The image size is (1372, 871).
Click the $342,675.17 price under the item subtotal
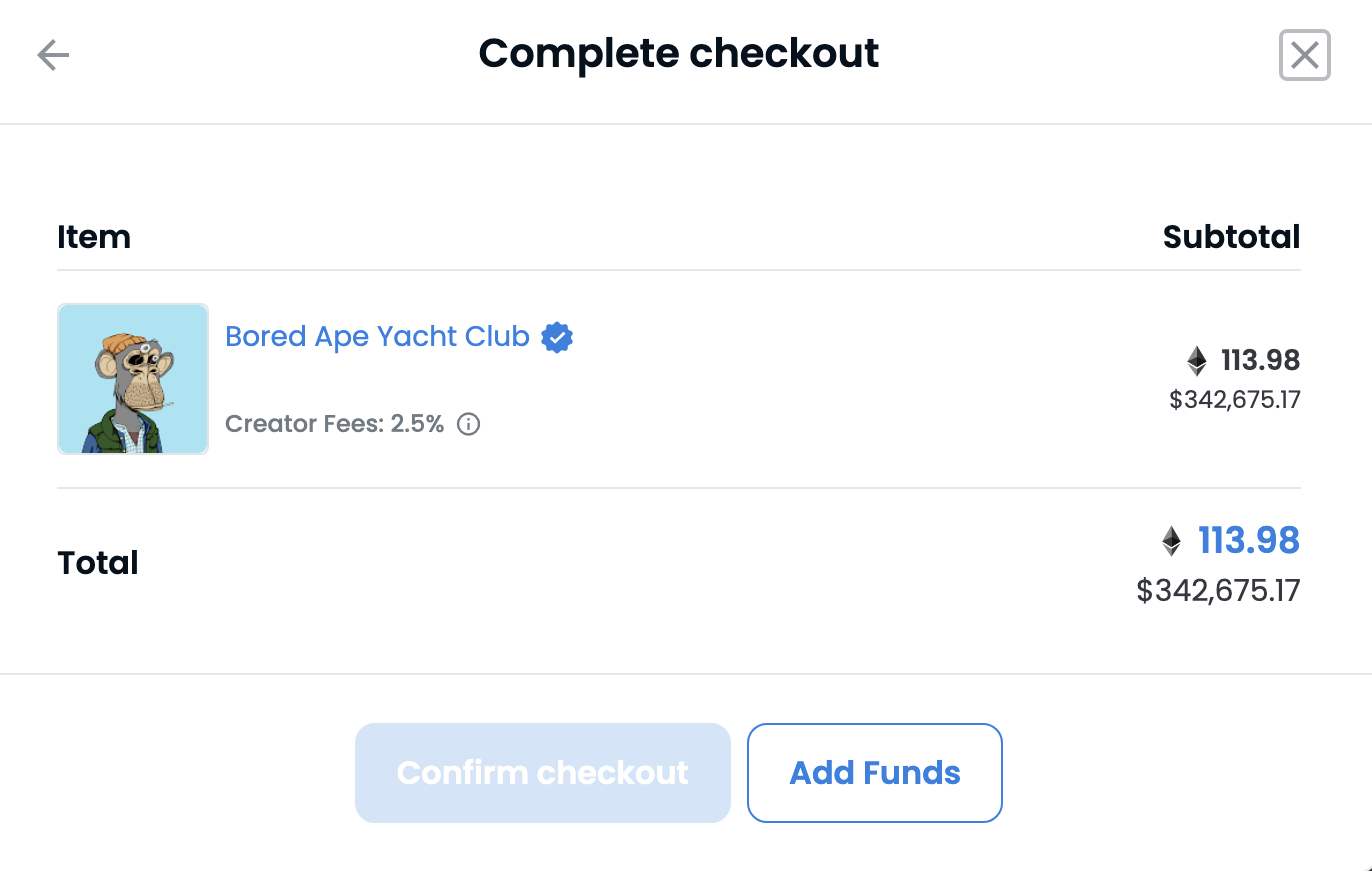point(1234,400)
